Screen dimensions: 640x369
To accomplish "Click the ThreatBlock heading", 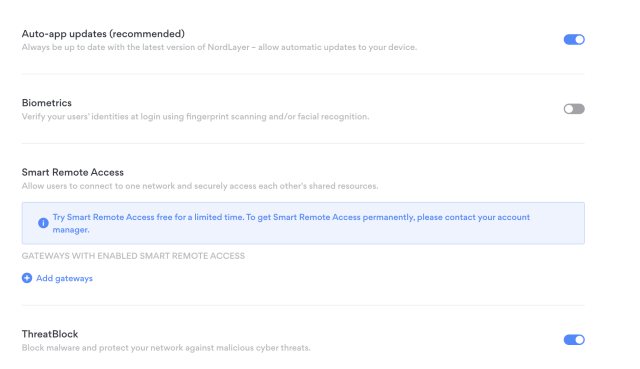I will pos(50,334).
